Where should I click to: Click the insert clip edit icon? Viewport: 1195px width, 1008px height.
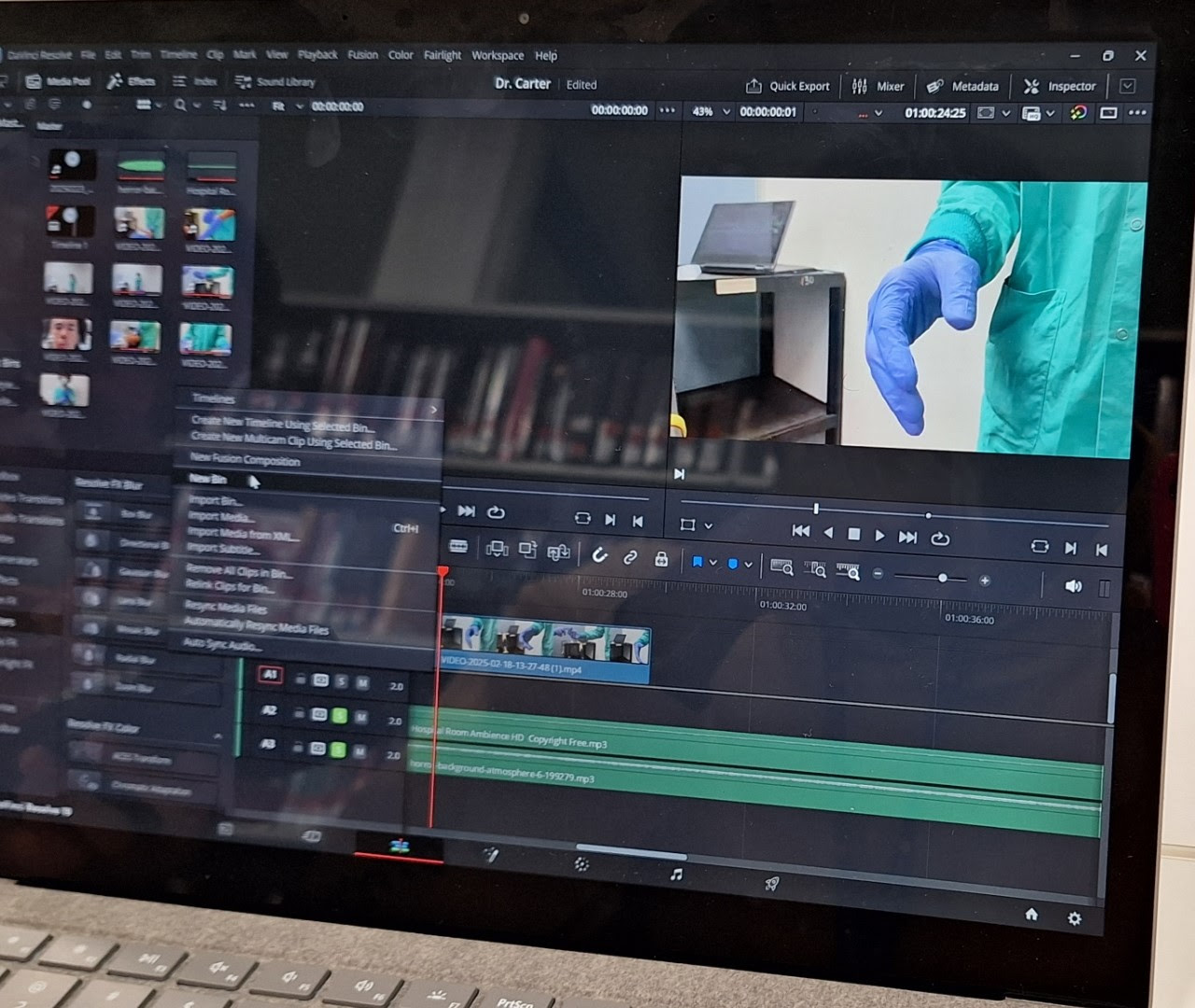(498, 549)
